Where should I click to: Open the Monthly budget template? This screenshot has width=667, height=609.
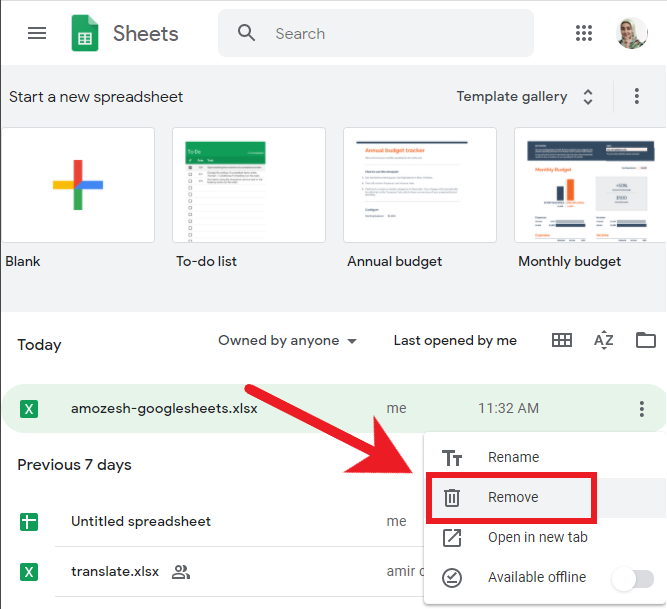(590, 185)
